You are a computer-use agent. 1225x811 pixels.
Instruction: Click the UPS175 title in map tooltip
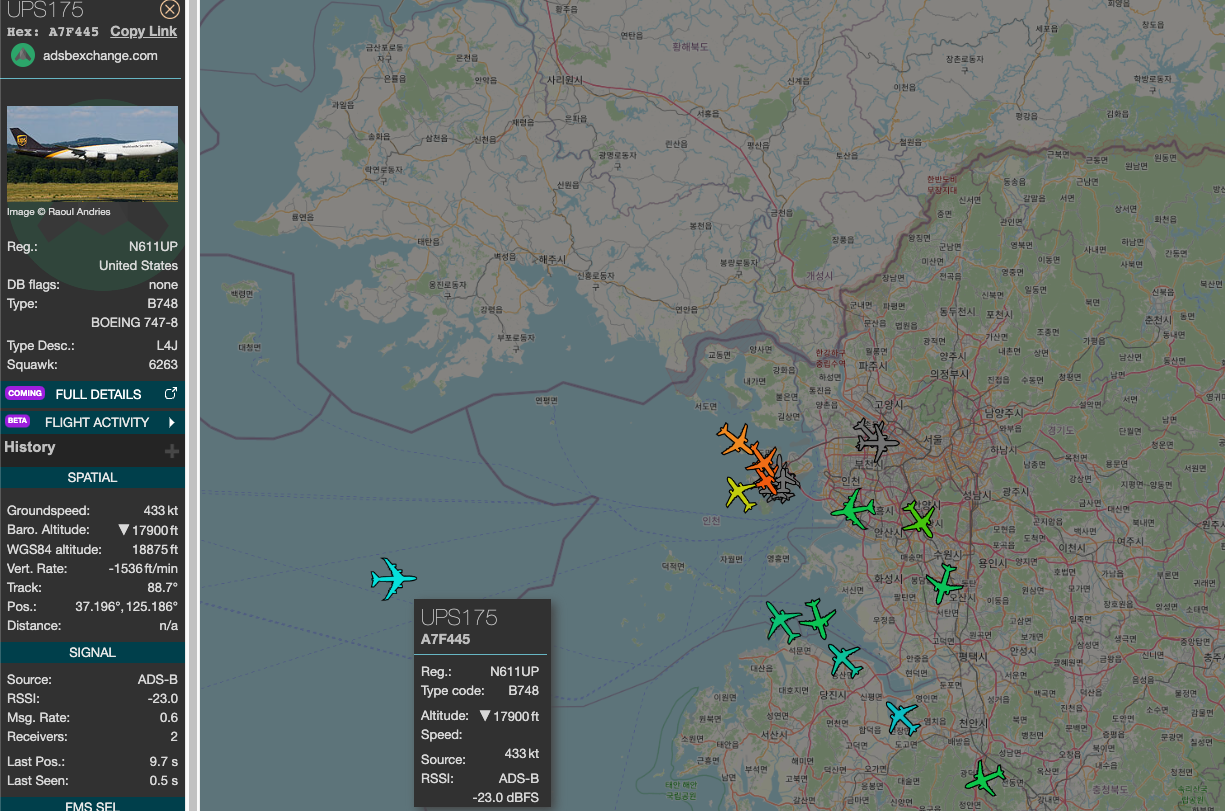point(459,617)
